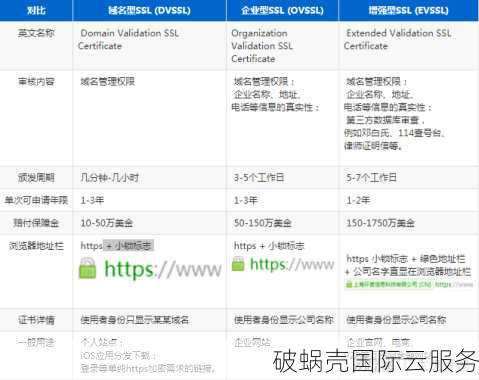Click the "企业网站" cell
This screenshot has width=479, height=380.
coord(252,342)
